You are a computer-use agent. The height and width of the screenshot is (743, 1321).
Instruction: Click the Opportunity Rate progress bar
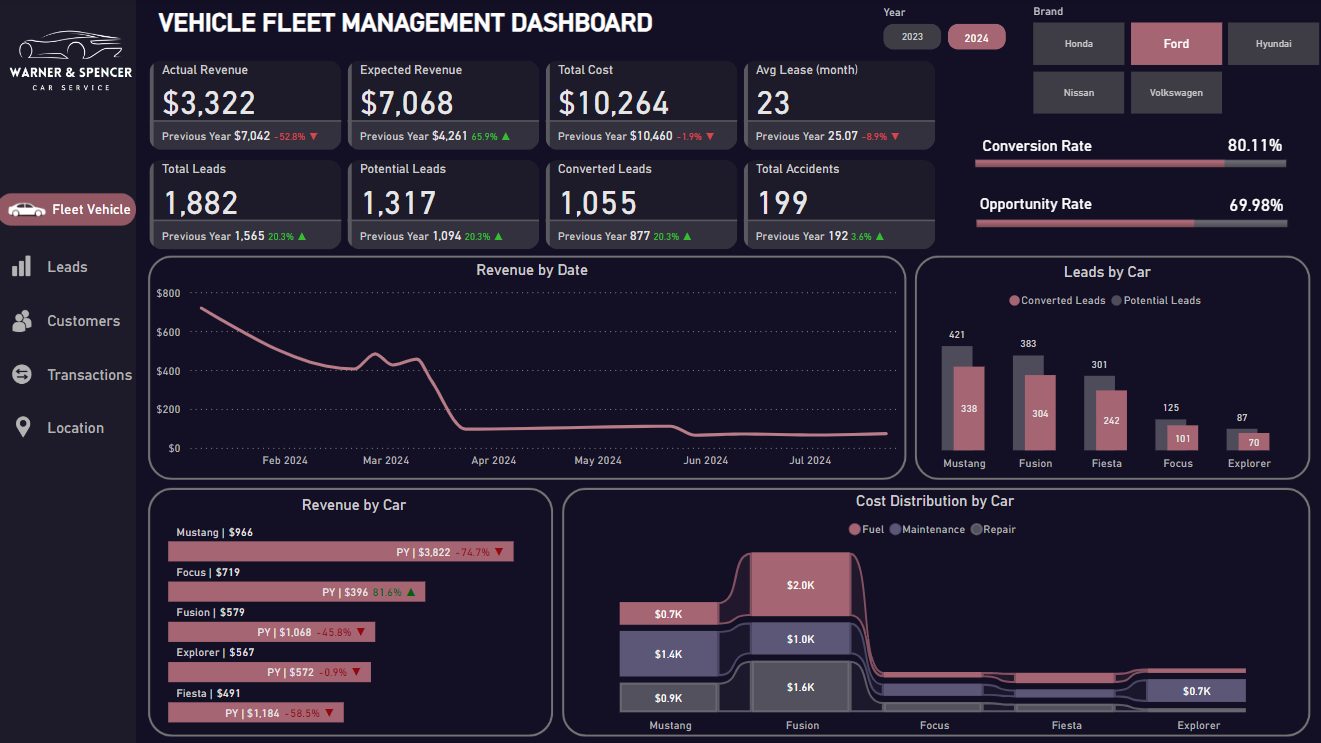[x=1130, y=222]
